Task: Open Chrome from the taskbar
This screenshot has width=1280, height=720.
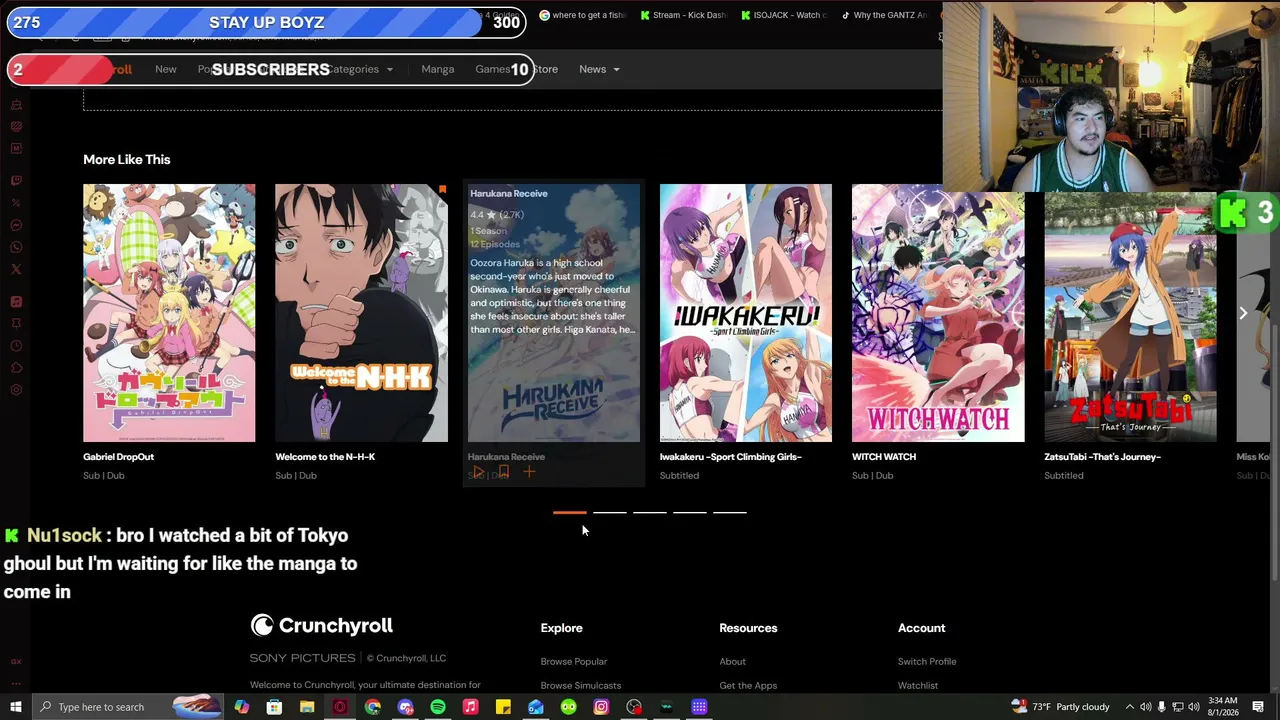Action: click(x=372, y=707)
